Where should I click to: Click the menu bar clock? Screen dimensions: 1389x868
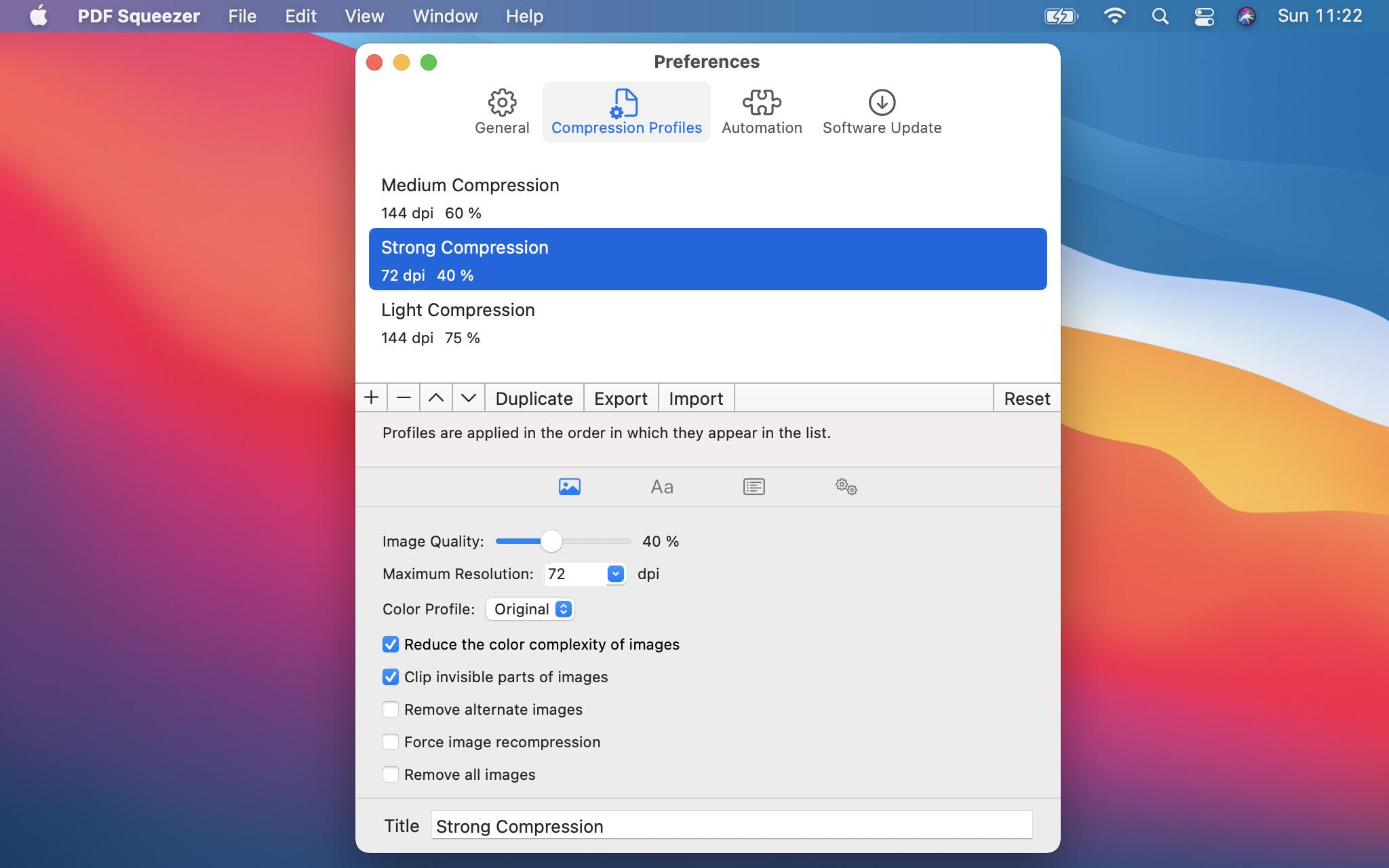pos(1320,16)
